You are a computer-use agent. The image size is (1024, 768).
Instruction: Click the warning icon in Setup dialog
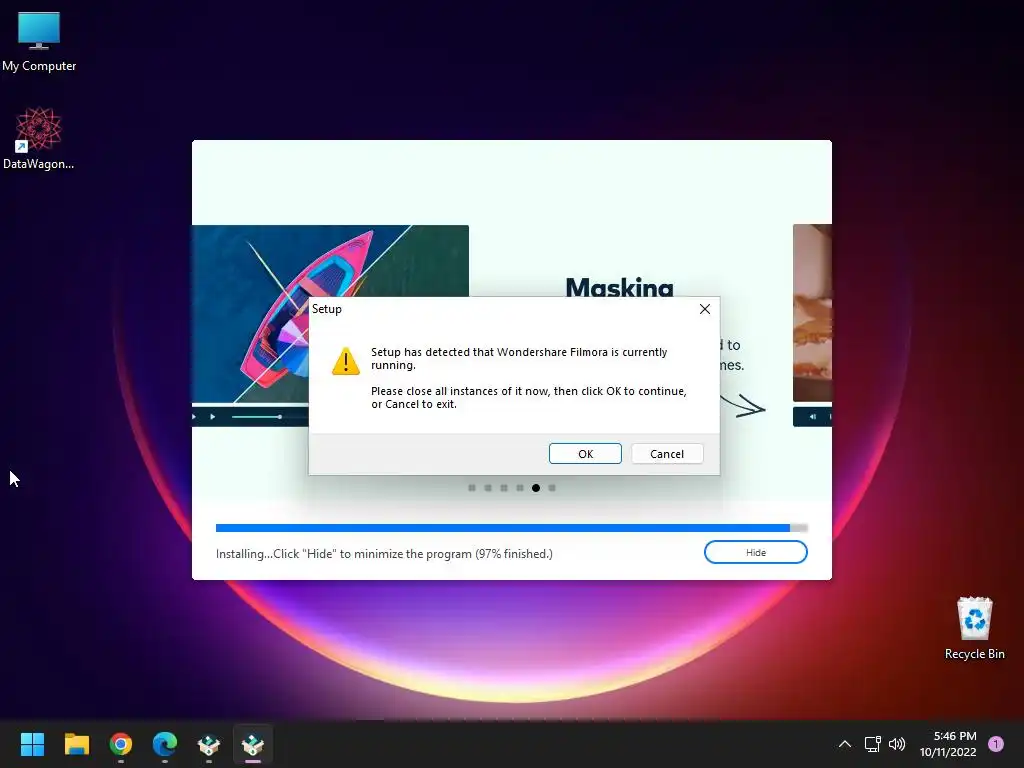345,361
